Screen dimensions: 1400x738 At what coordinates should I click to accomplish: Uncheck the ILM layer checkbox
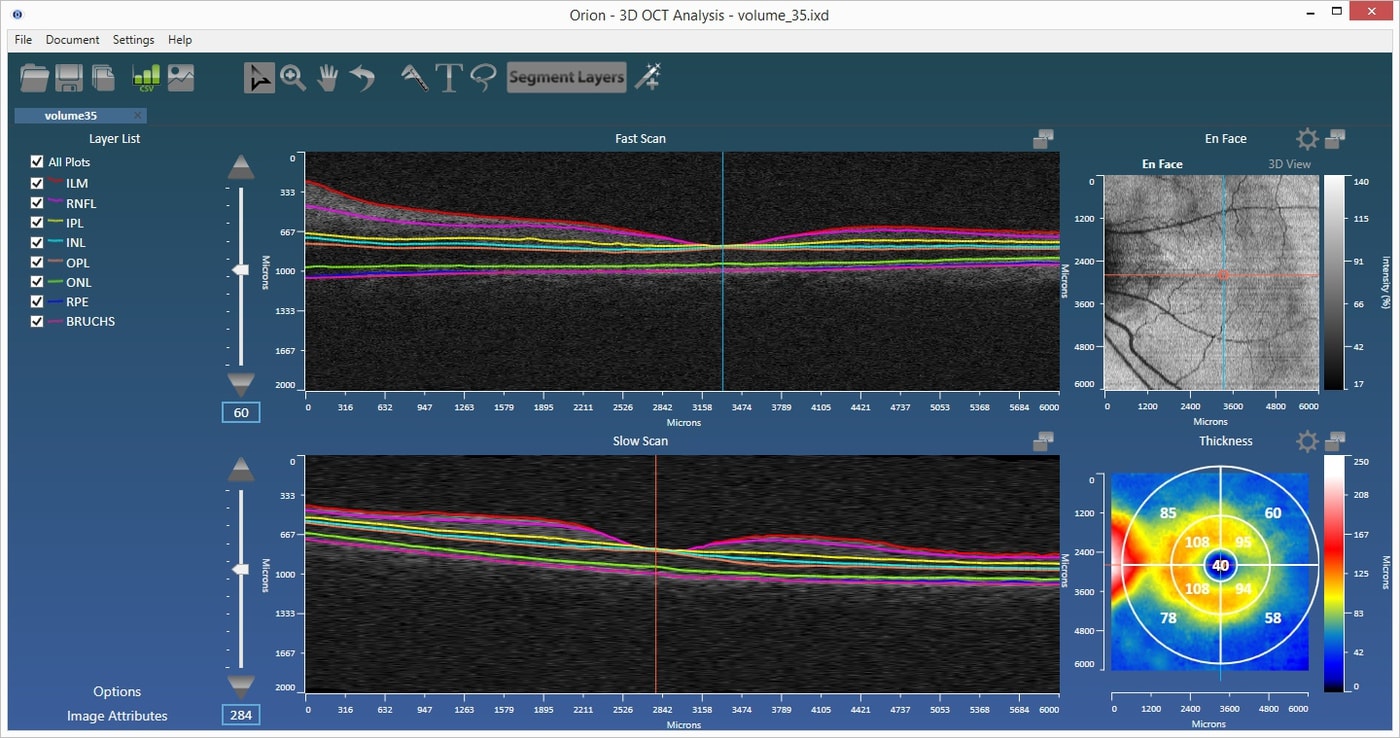pos(37,183)
